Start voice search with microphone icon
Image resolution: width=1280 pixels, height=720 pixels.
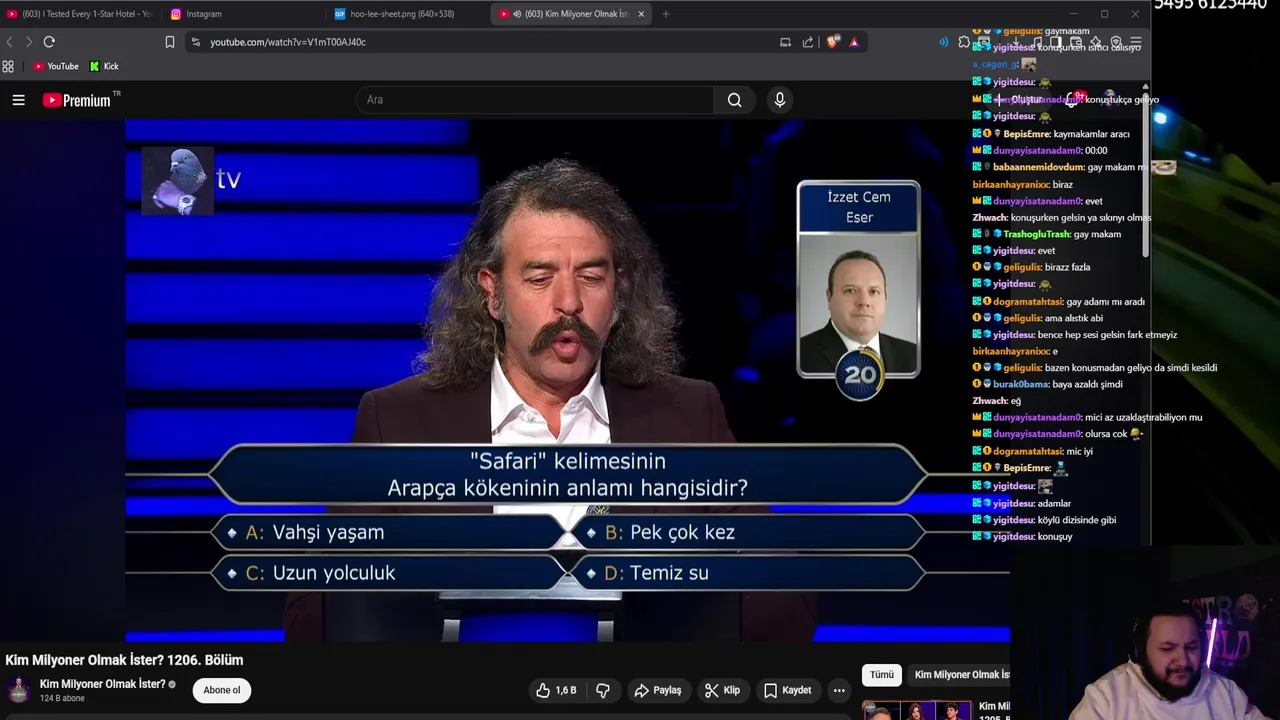(x=780, y=100)
